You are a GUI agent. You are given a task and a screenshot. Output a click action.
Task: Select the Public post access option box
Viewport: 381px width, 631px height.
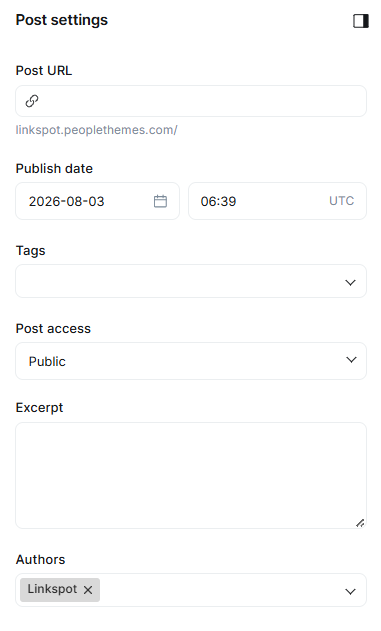pos(191,361)
